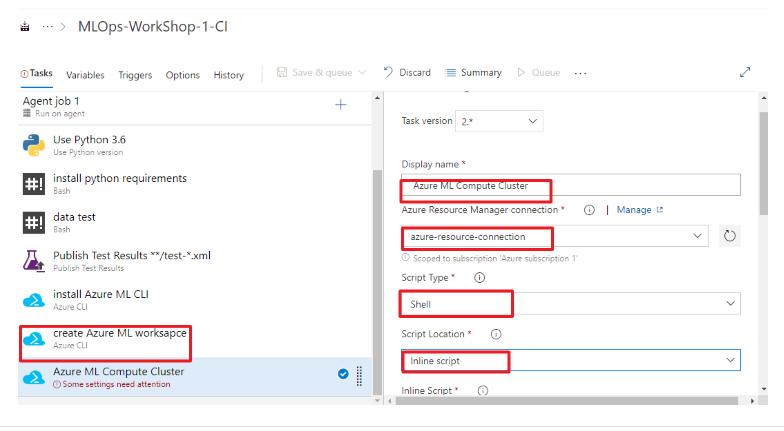Viewport: 784px width, 431px height.
Task: Switch to the Triggers tab
Action: click(x=135, y=75)
